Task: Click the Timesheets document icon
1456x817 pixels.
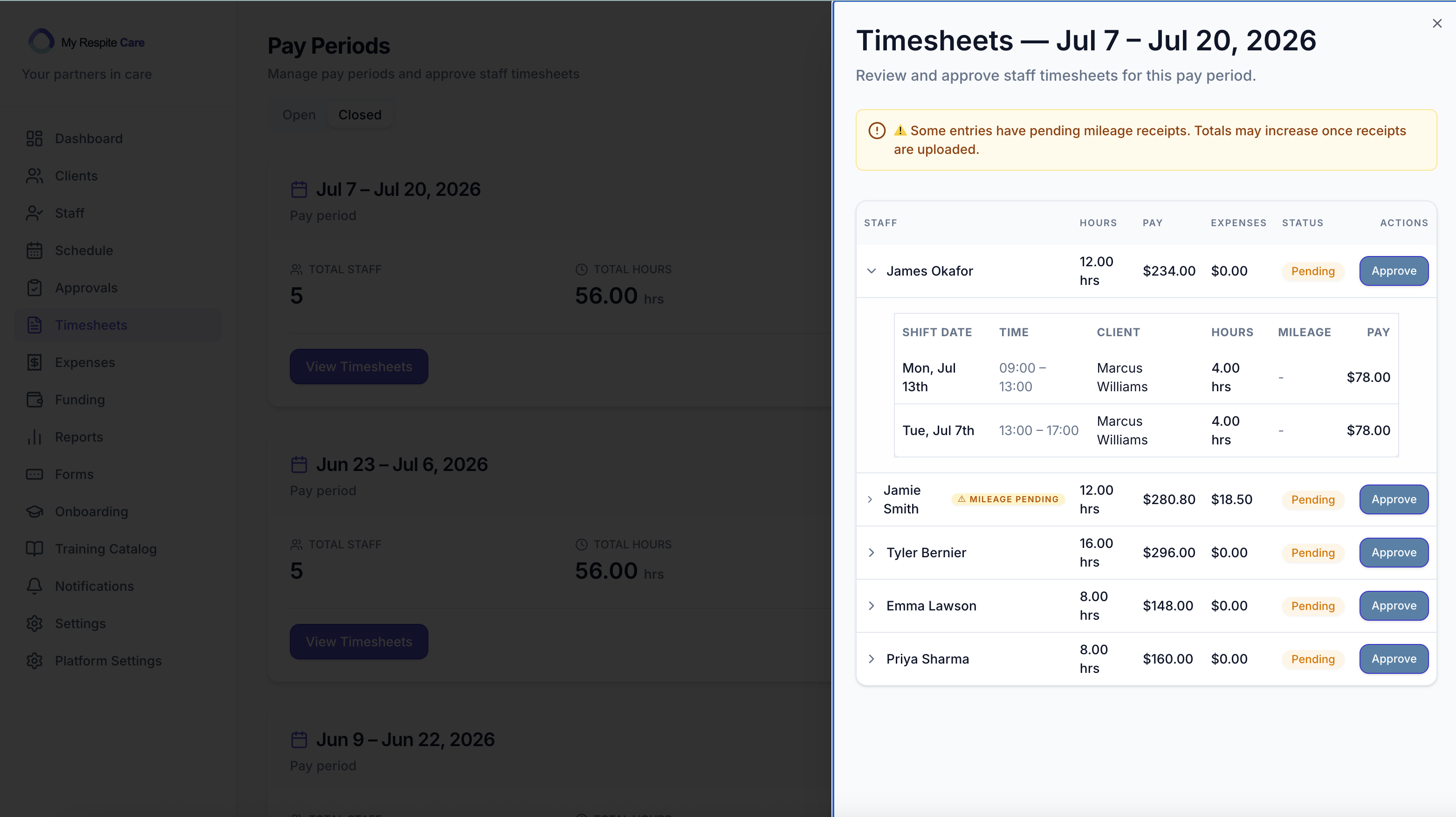Action: pos(34,325)
